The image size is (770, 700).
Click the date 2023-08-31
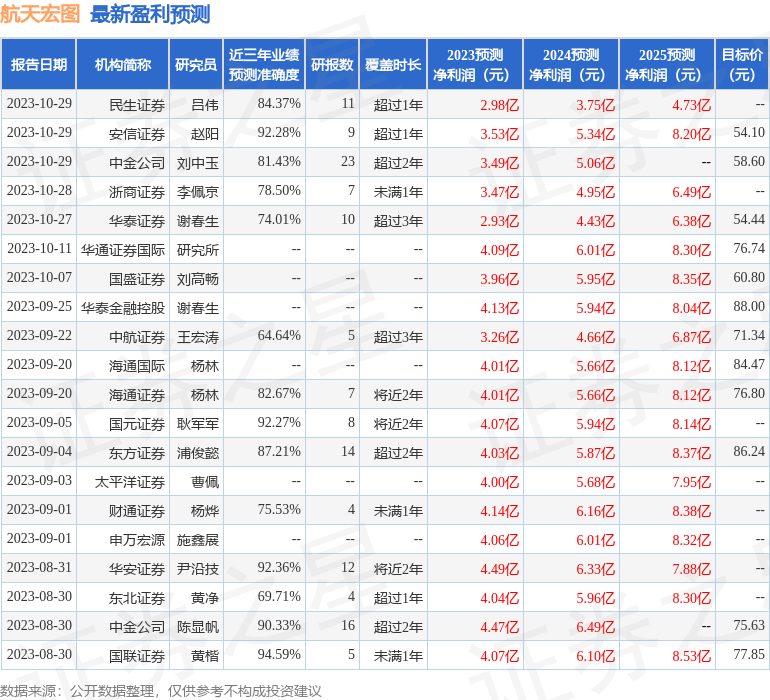pyautogui.click(x=39, y=567)
